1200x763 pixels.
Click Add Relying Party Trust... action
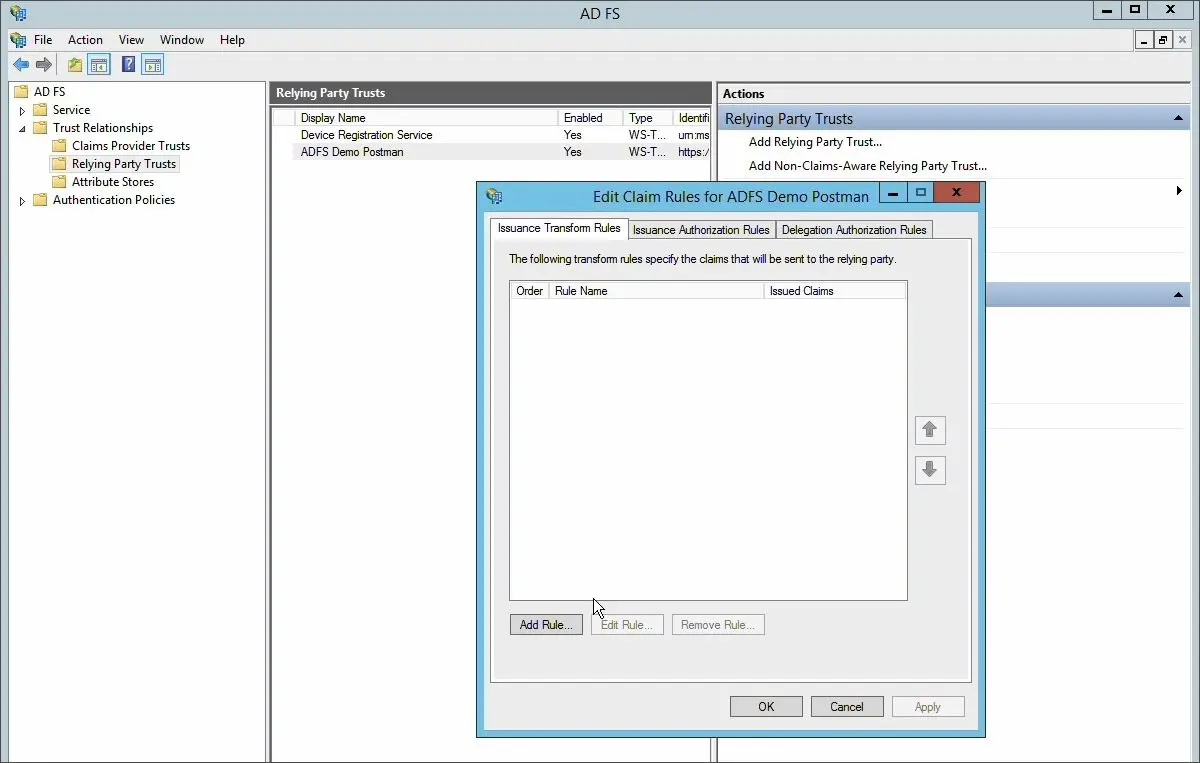(x=815, y=142)
